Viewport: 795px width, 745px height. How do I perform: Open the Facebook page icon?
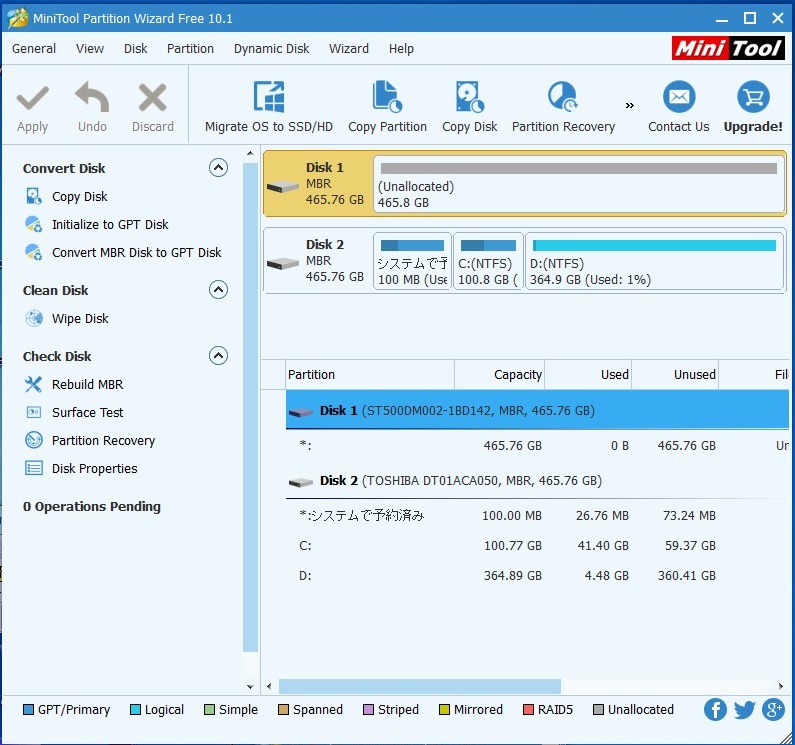pos(715,709)
